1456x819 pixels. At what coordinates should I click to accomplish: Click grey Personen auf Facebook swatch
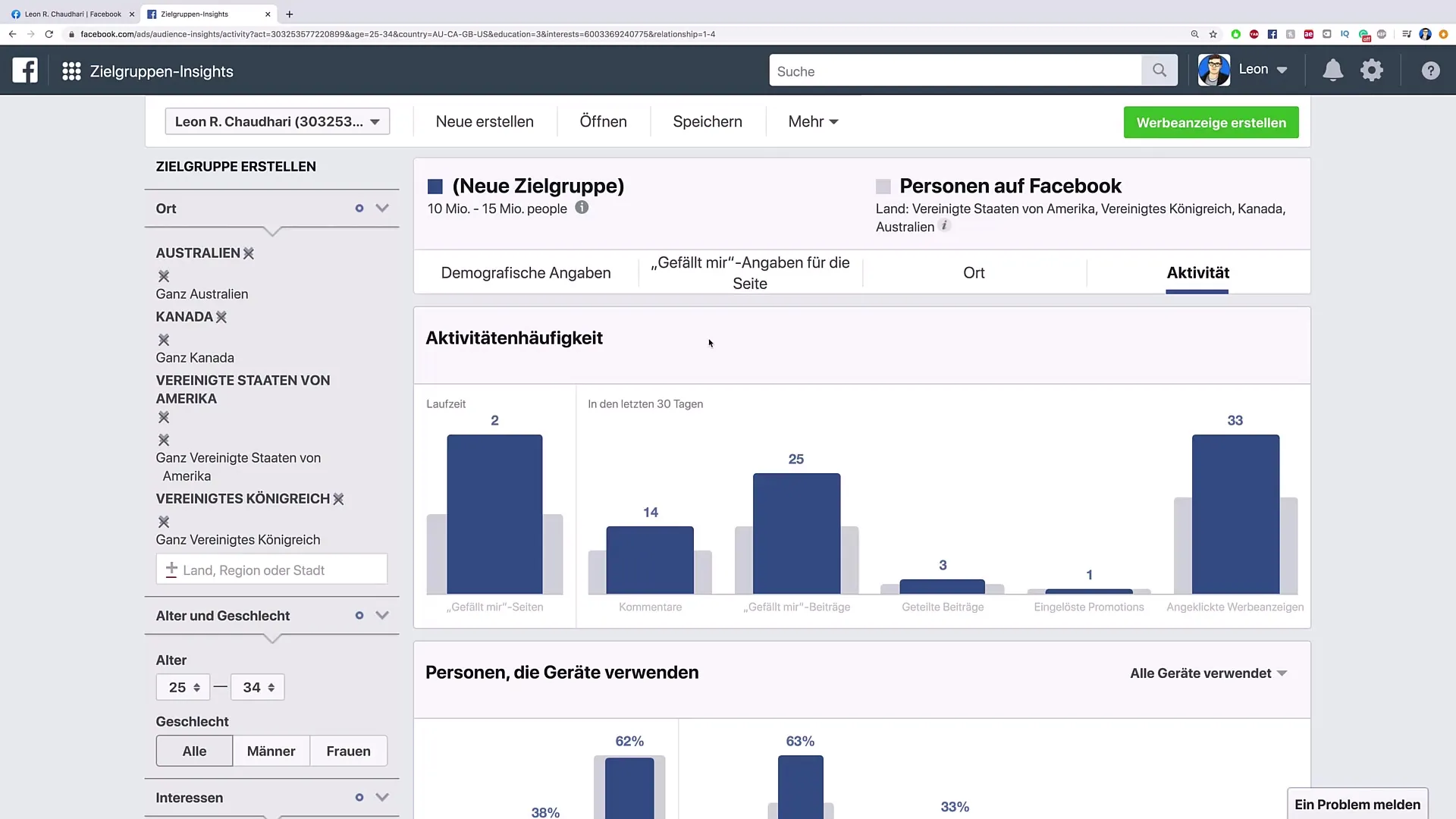(x=883, y=187)
